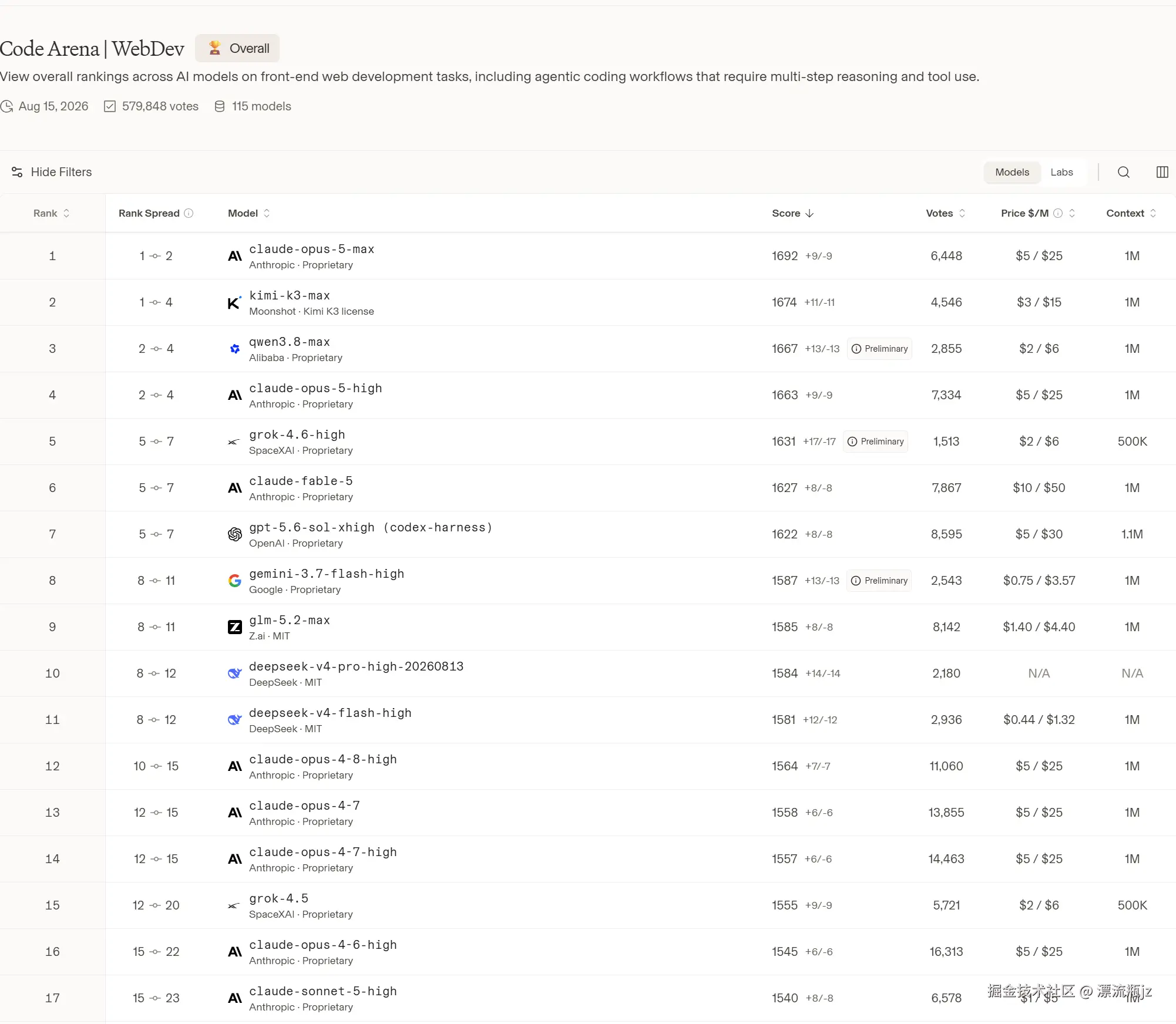Click the DeepSeek logo for deepseek-v4-pro-high
This screenshot has width=1176, height=1024.
coord(234,673)
